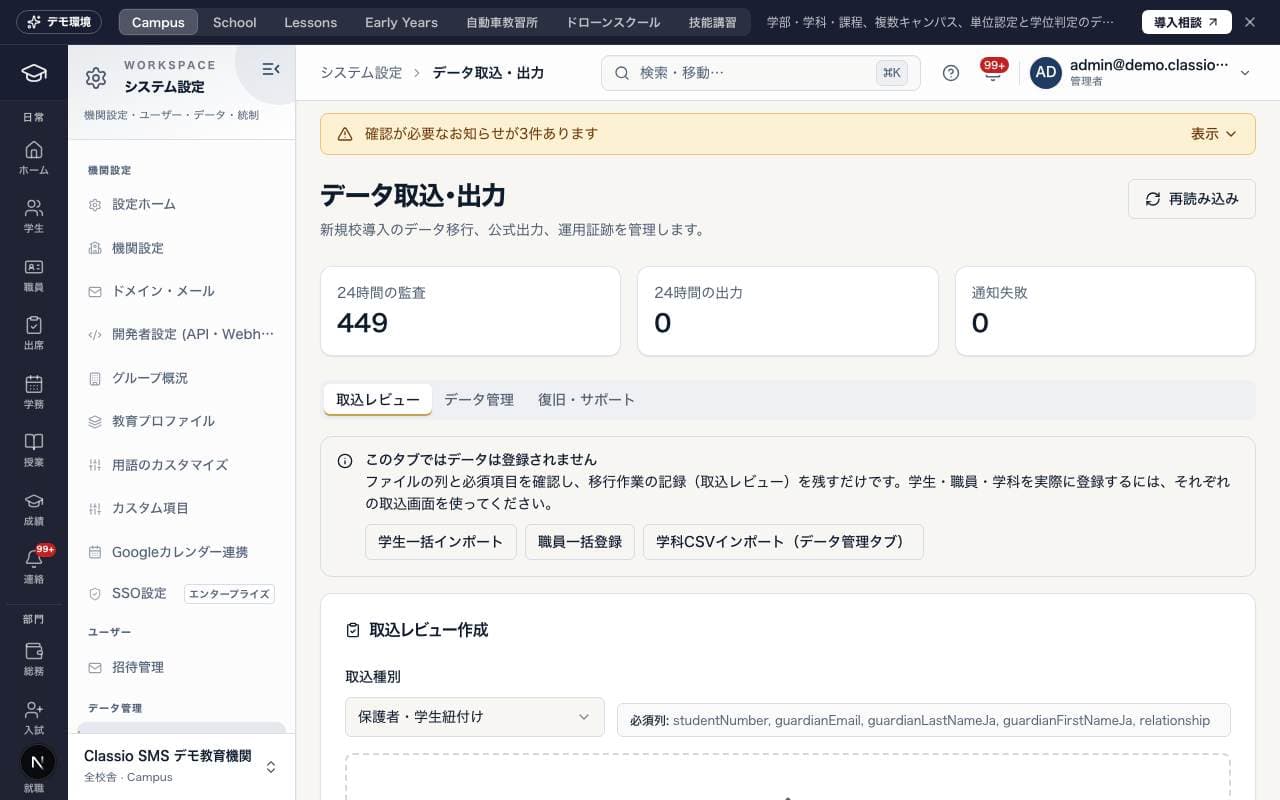Select the 取込レビュー tab
This screenshot has width=1280, height=800.
378,399
